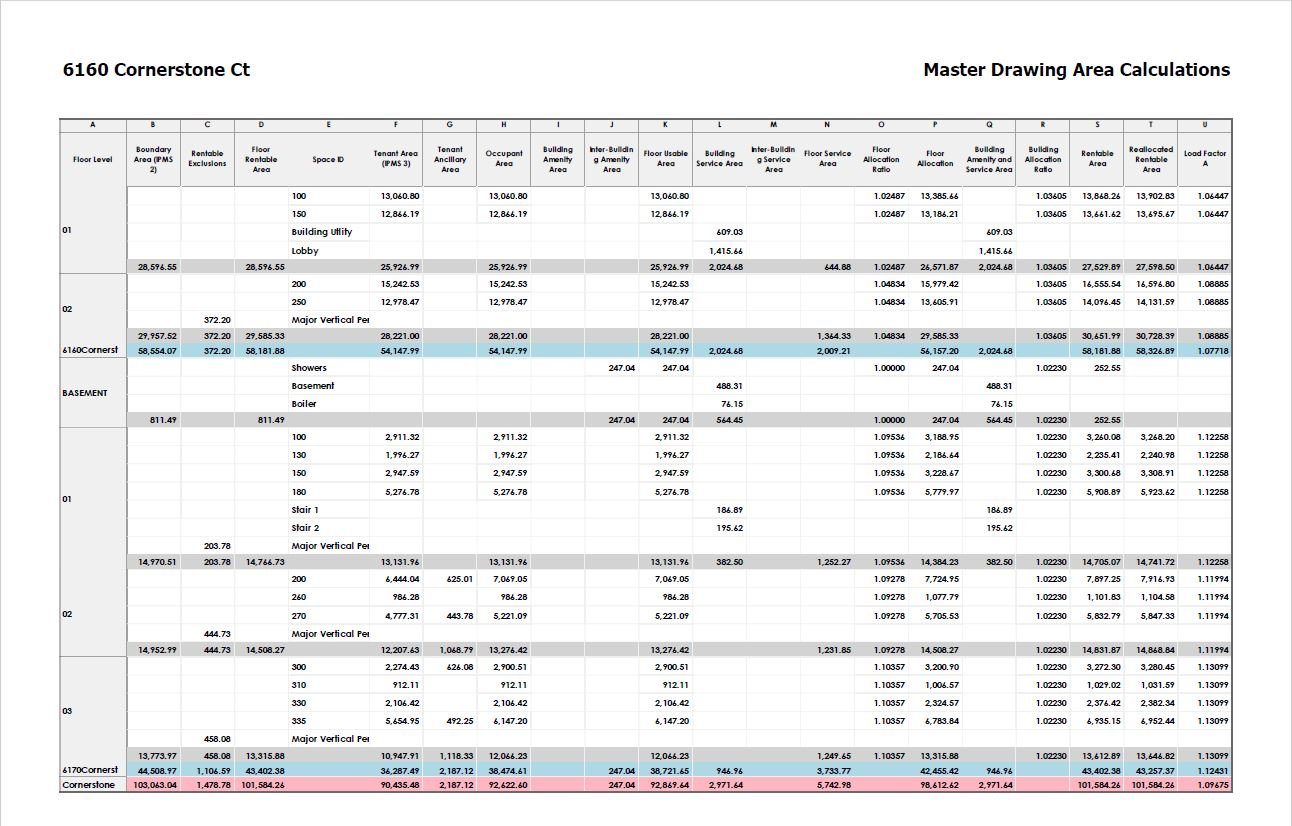This screenshot has width=1292, height=826.
Task: Select space ID "310"
Action: pyautogui.click(x=299, y=685)
